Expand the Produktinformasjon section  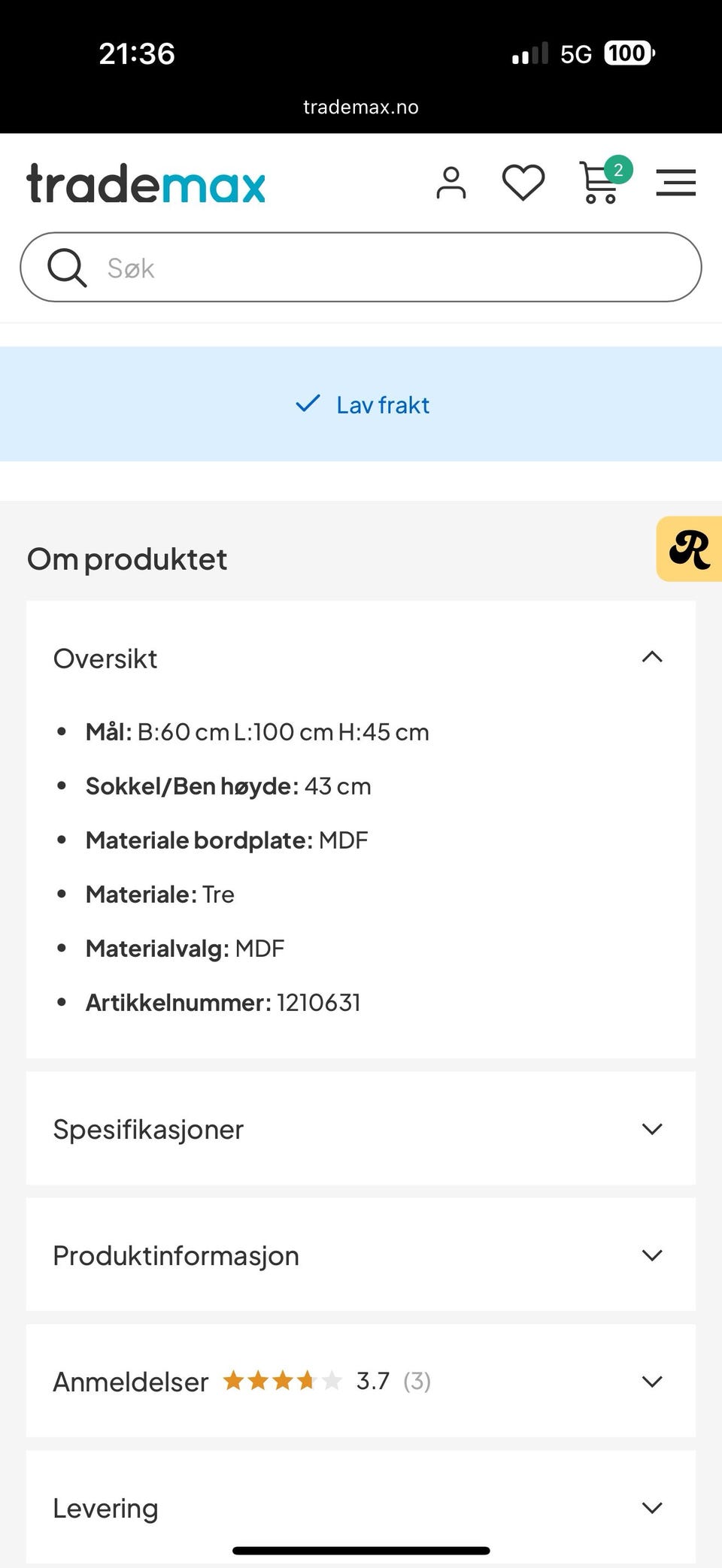652,1255
